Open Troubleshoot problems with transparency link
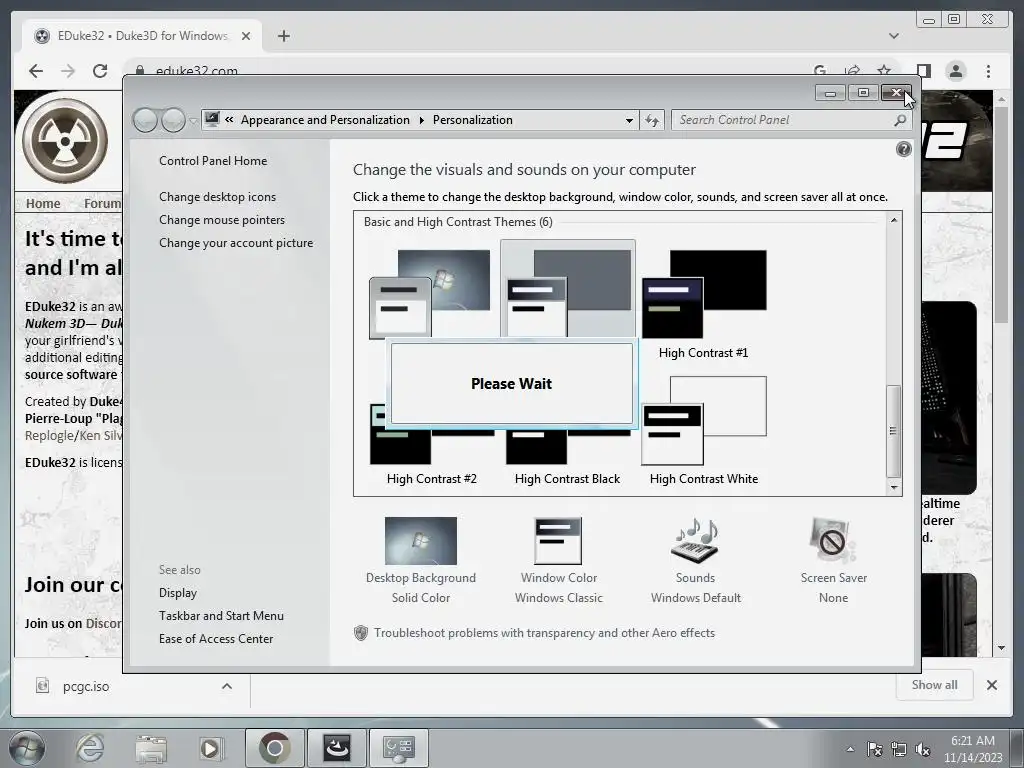The image size is (1024, 768). [x=544, y=632]
